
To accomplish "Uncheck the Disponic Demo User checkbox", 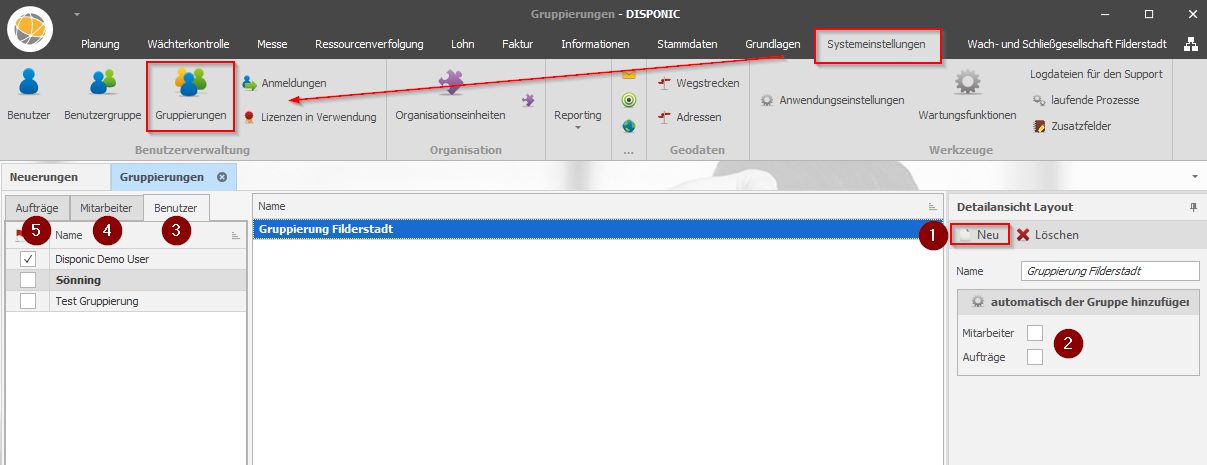I will click(28, 258).
